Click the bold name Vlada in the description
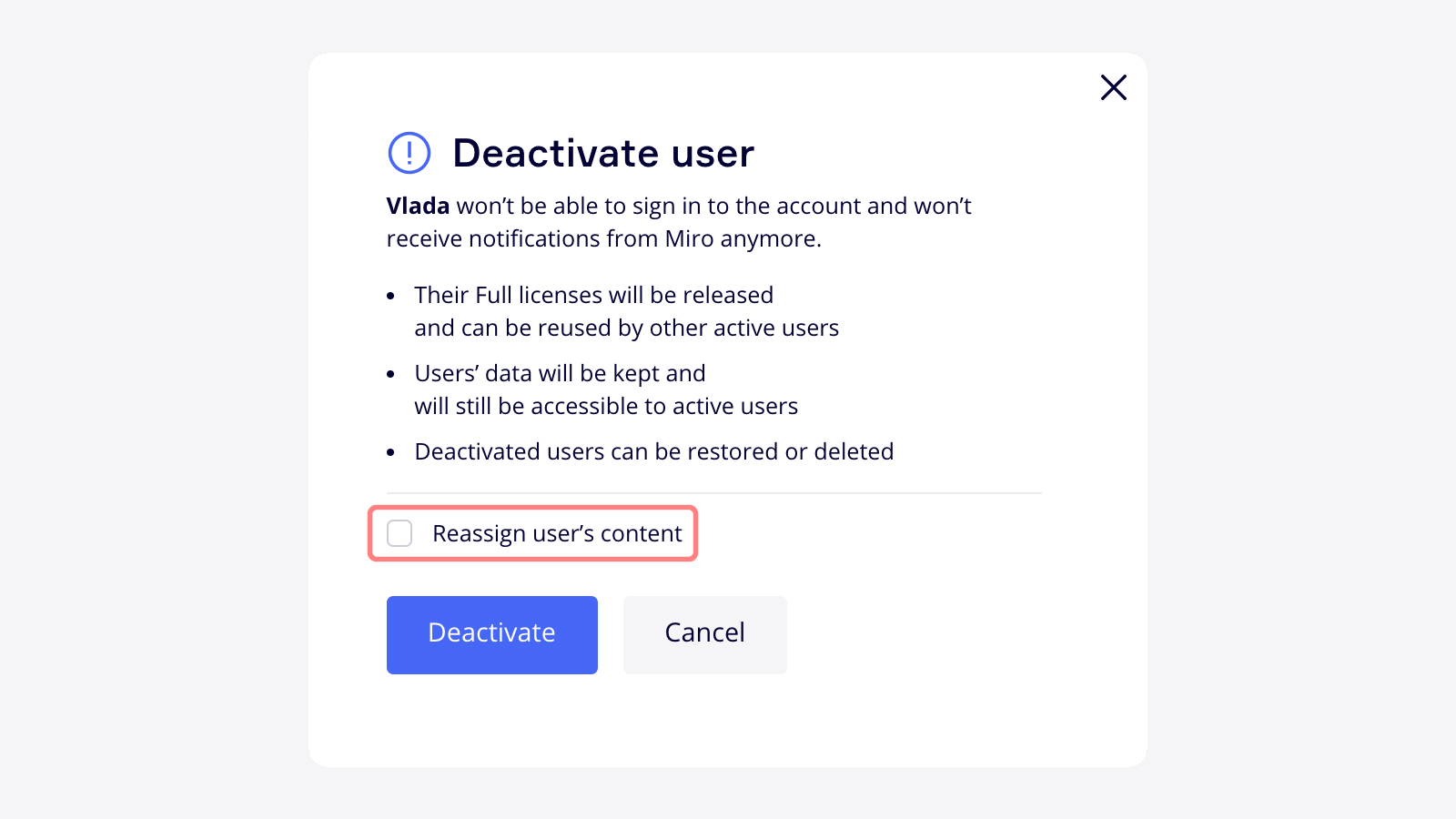The height and width of the screenshot is (819, 1456). (418, 206)
